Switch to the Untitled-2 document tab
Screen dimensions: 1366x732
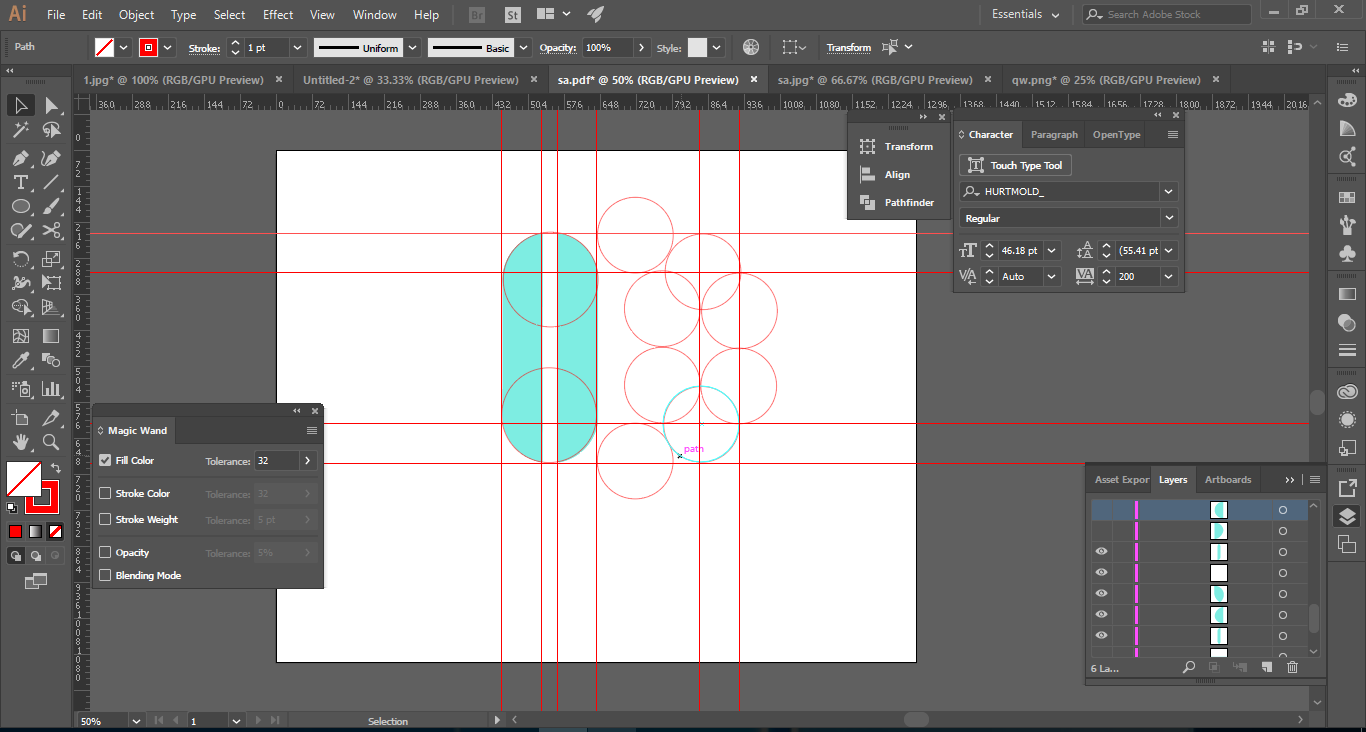[x=410, y=80]
